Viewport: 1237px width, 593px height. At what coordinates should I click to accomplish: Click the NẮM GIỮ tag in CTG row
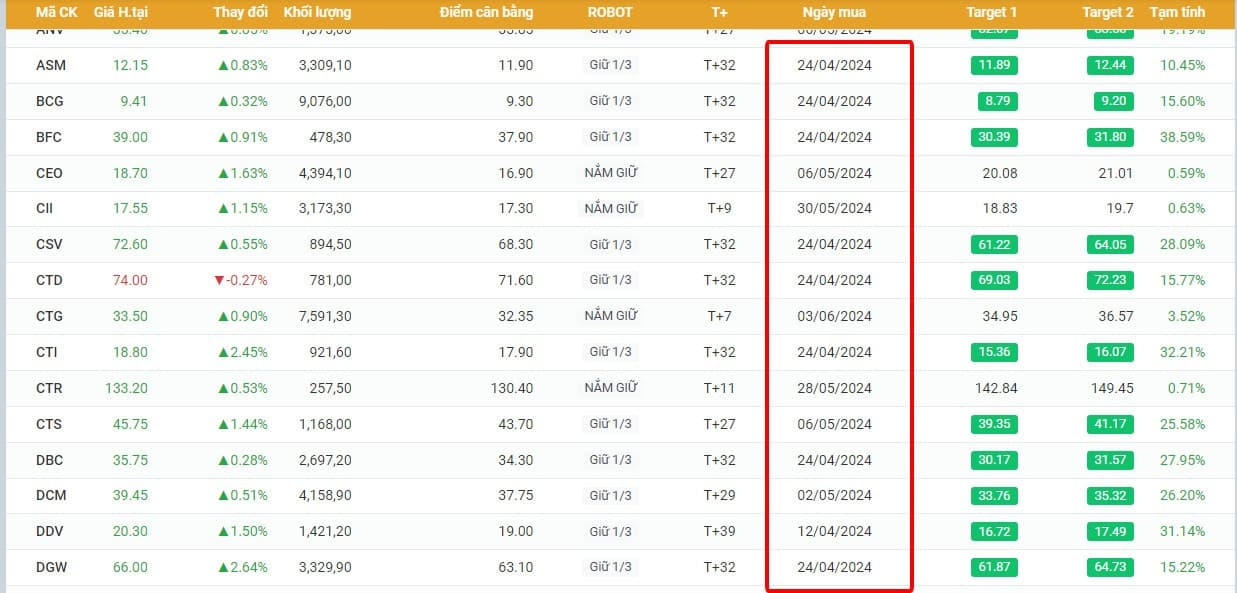[611, 316]
